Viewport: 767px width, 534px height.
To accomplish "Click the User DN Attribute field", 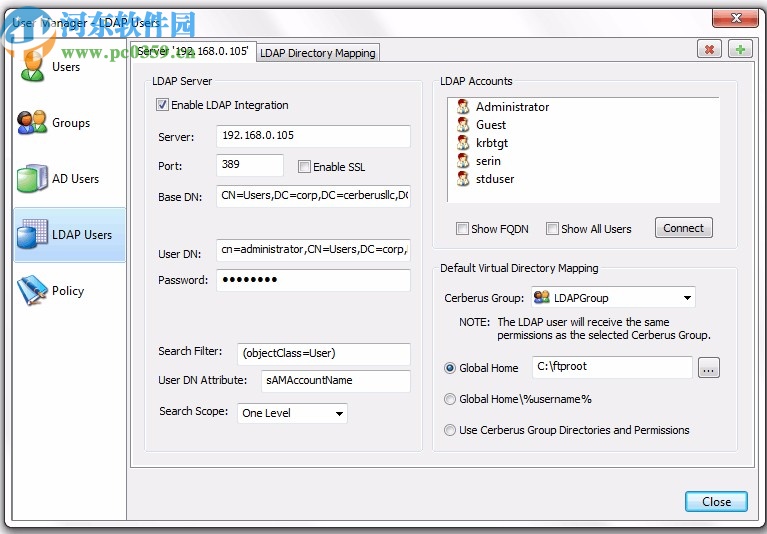I will pyautogui.click(x=336, y=381).
